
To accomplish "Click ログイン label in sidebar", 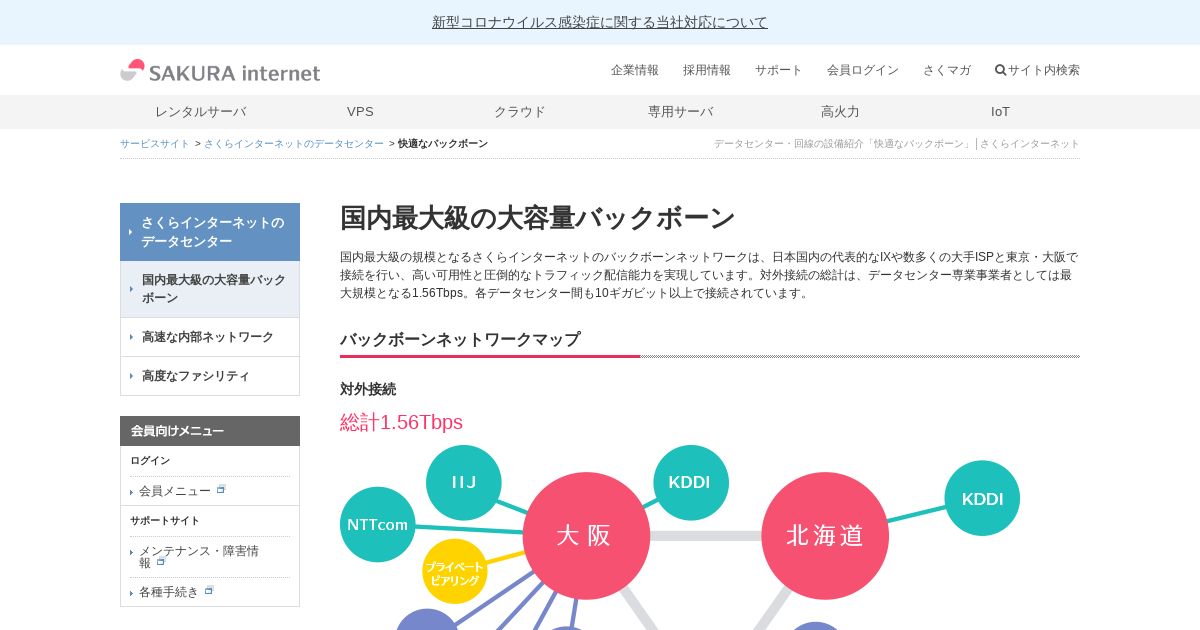I will click(x=150, y=461).
